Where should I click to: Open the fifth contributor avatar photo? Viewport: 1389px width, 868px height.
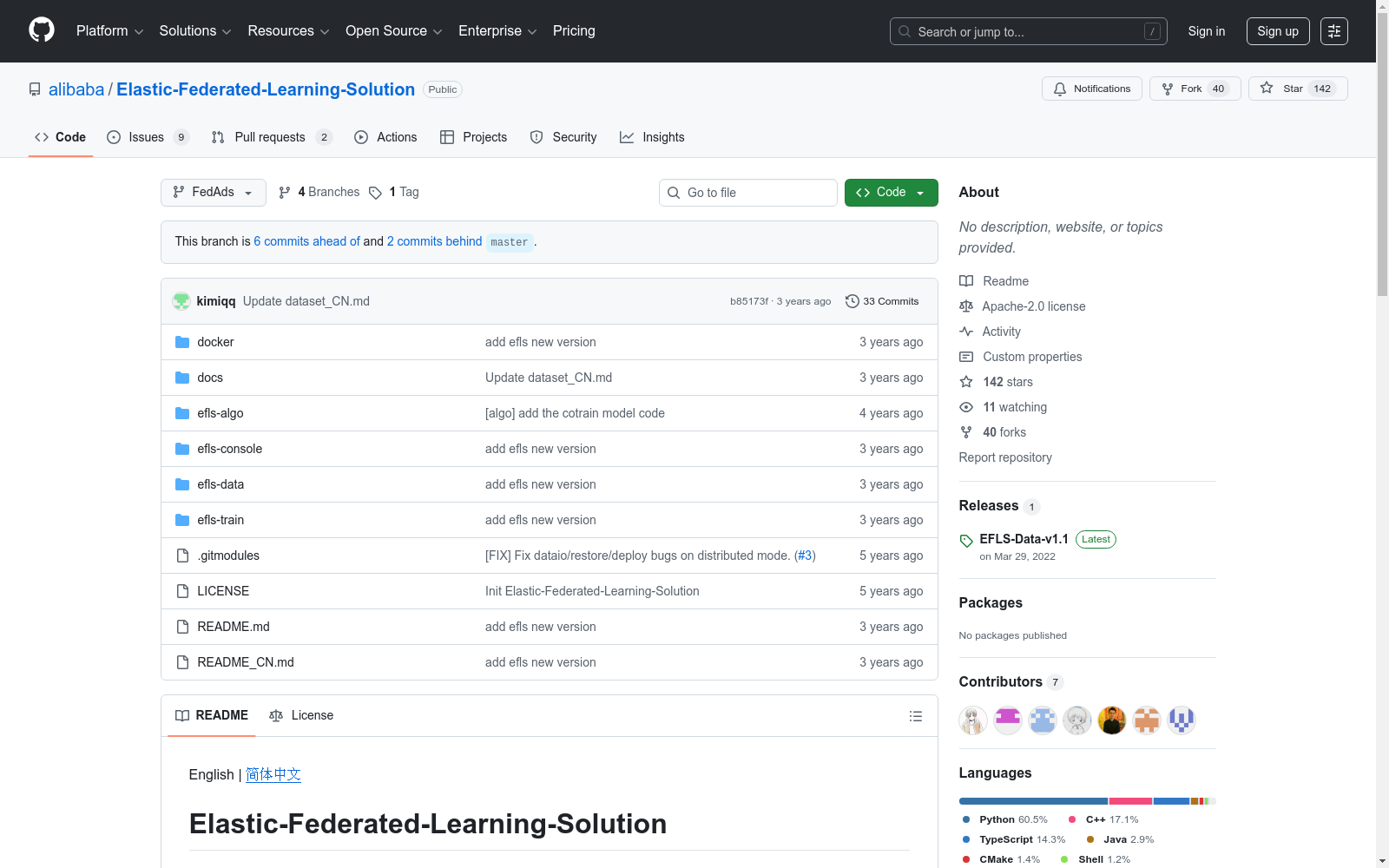(1112, 720)
